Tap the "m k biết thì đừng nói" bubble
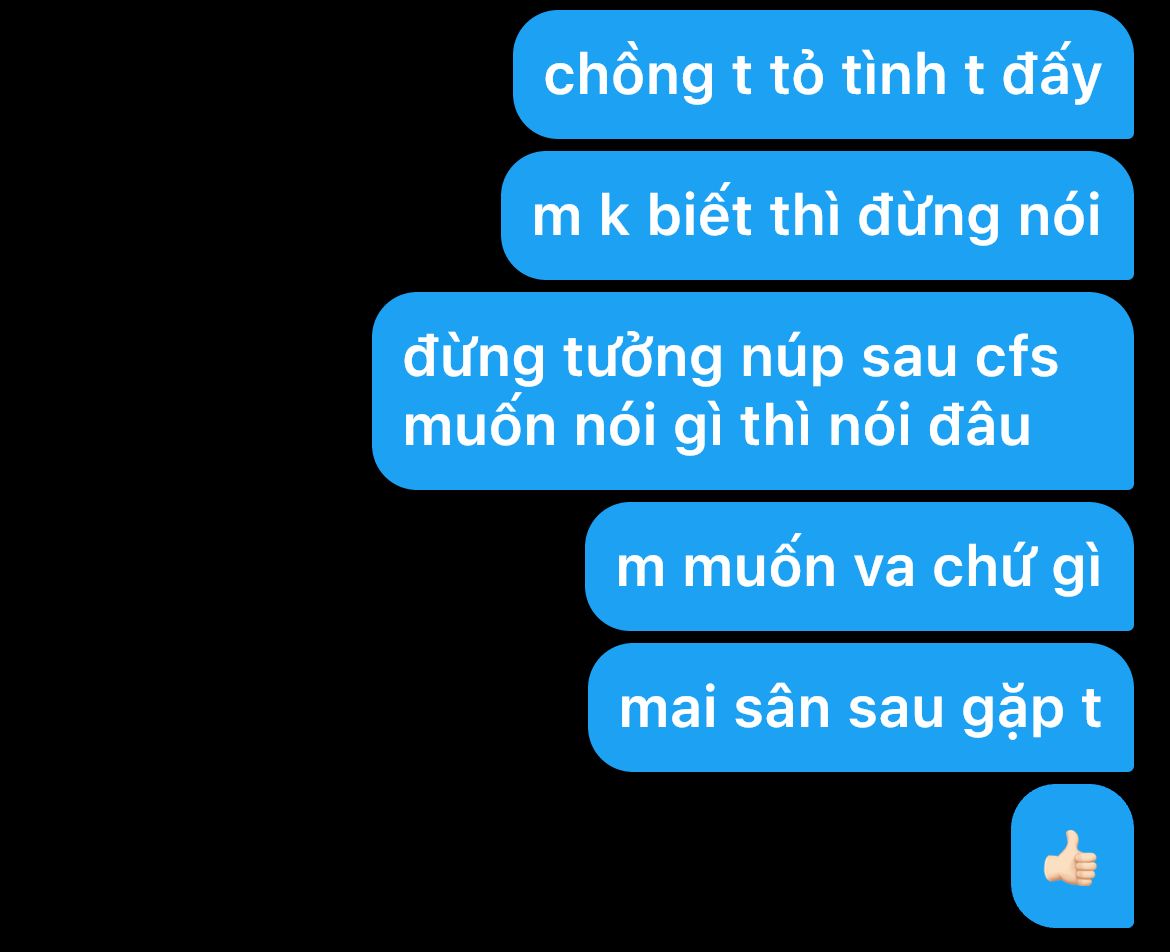The image size is (1170, 952). click(817, 216)
